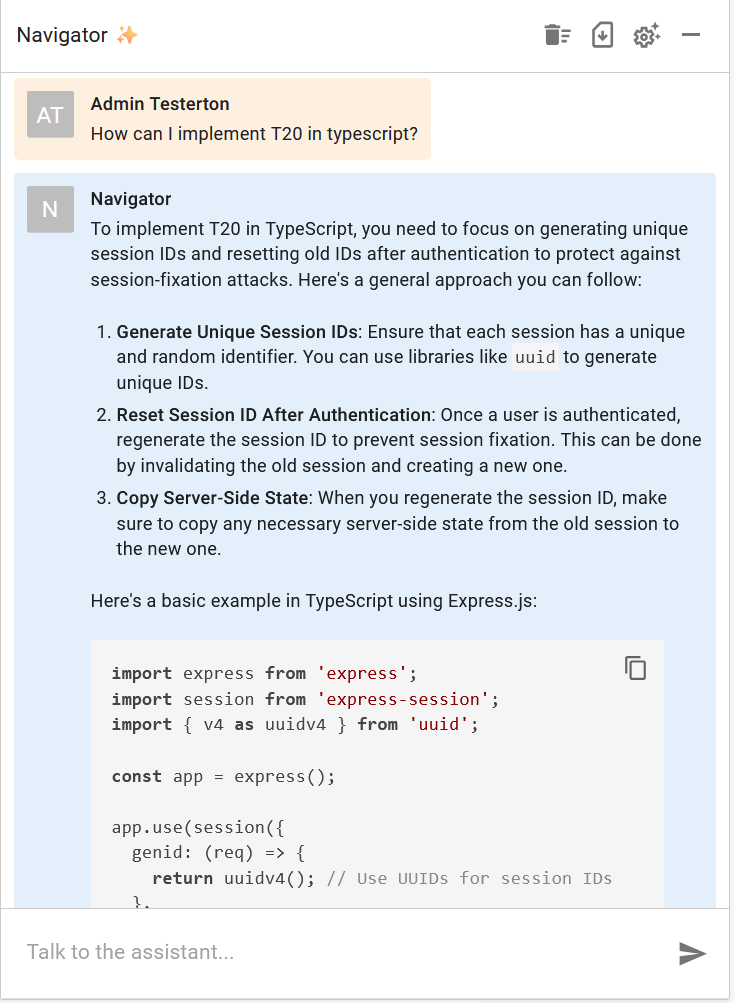734x1003 pixels.
Task: Send message with the paper plane icon
Action: 692,953
